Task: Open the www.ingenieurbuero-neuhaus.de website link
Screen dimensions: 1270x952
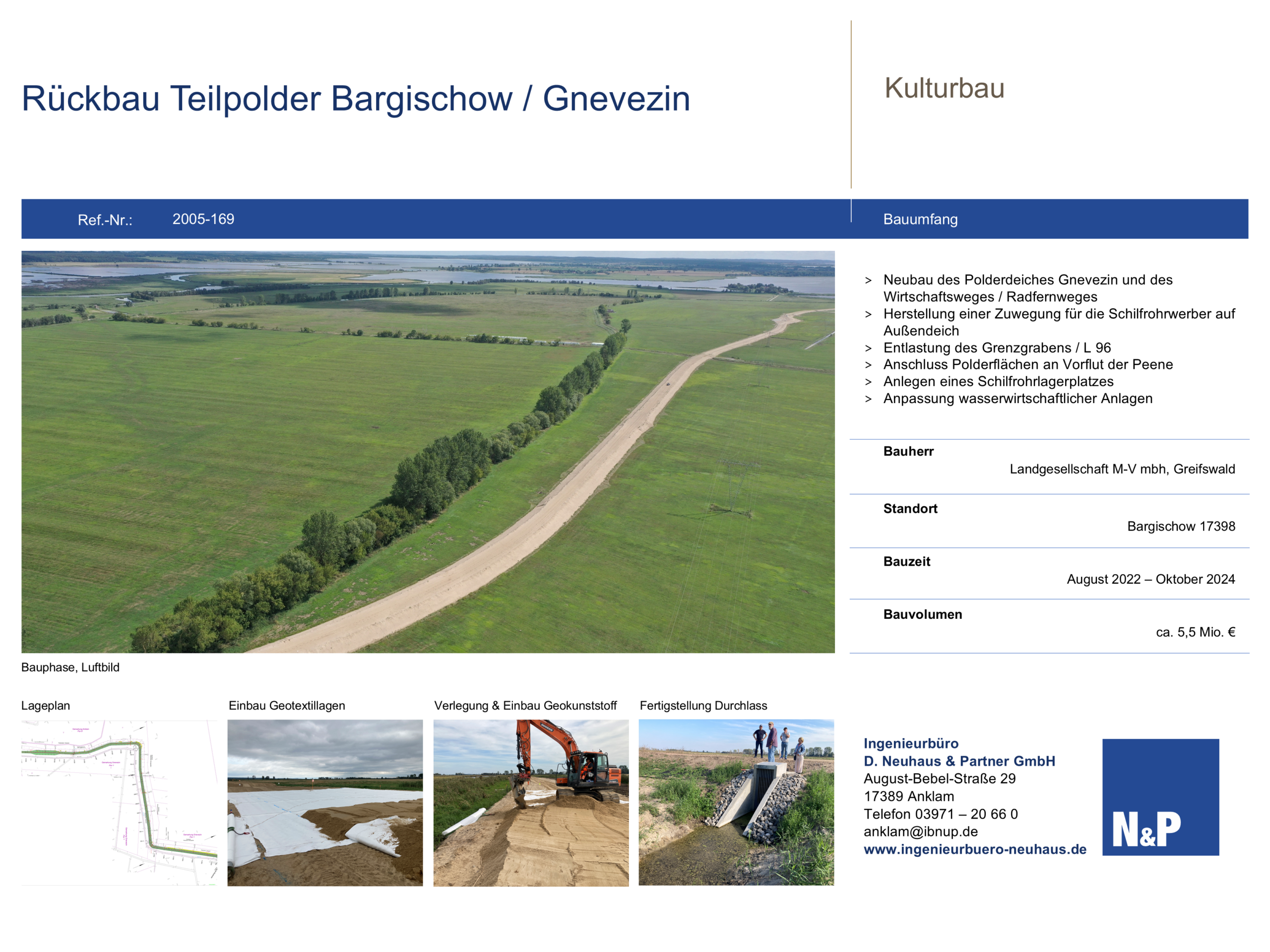Action: (x=974, y=849)
